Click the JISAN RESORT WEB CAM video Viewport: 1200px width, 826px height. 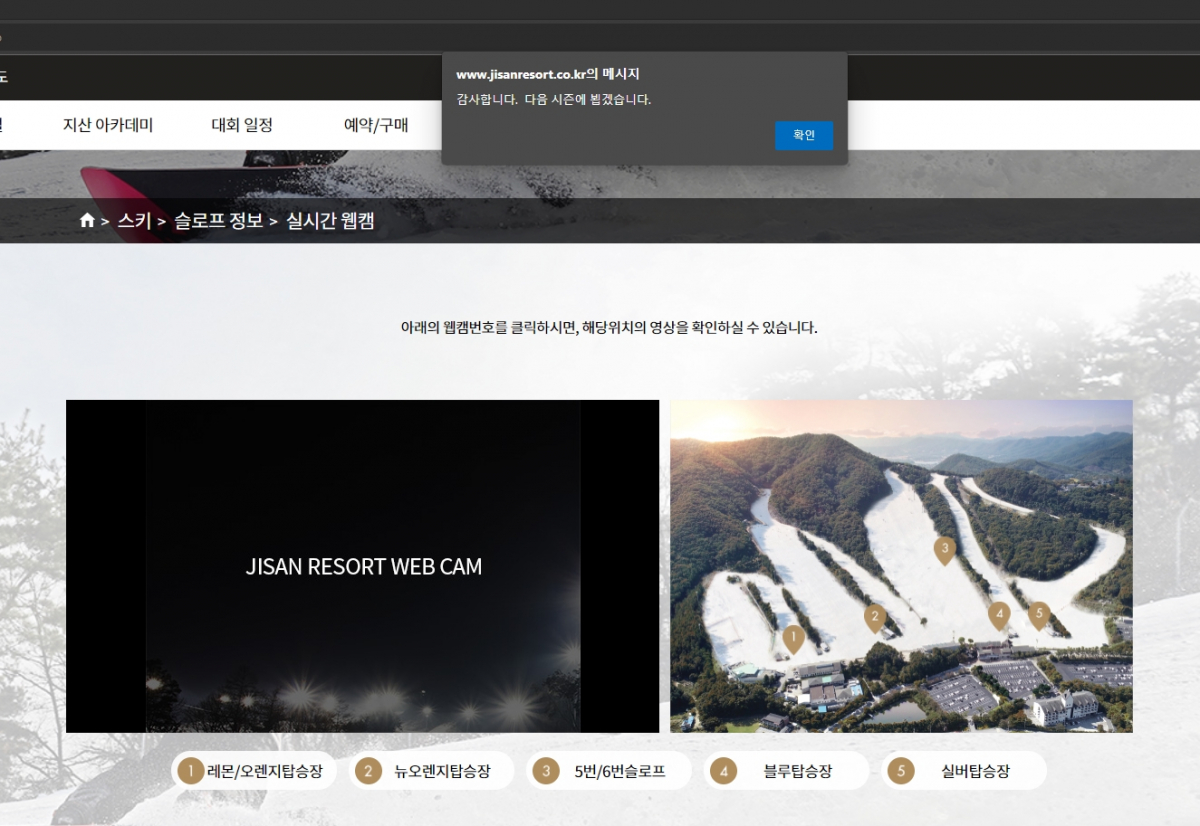point(363,566)
